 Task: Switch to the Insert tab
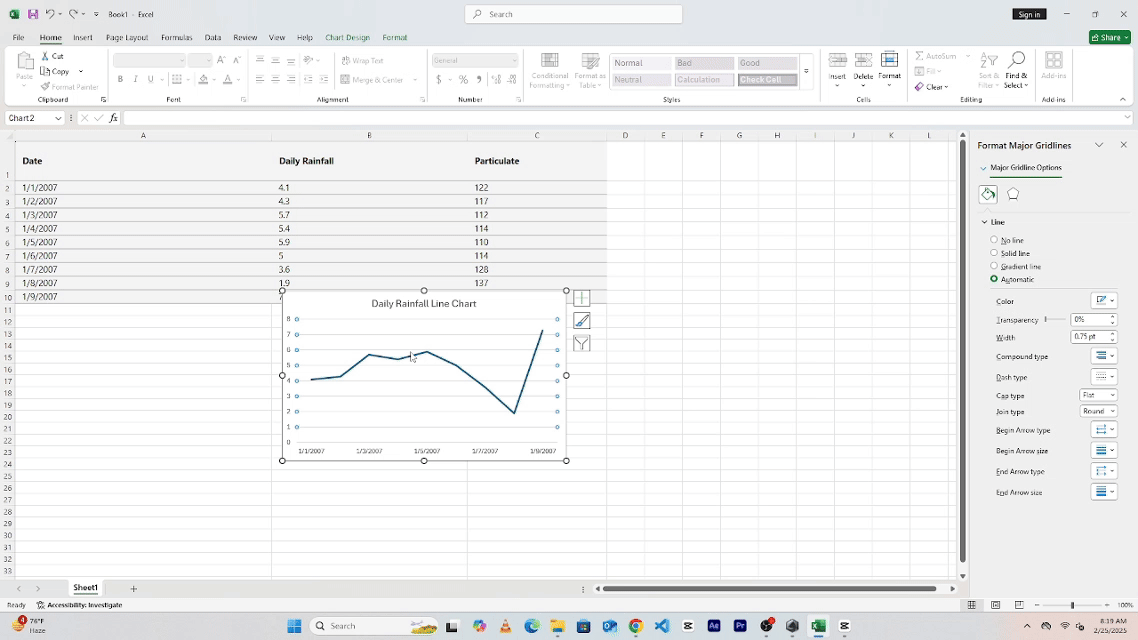pyautogui.click(x=83, y=37)
